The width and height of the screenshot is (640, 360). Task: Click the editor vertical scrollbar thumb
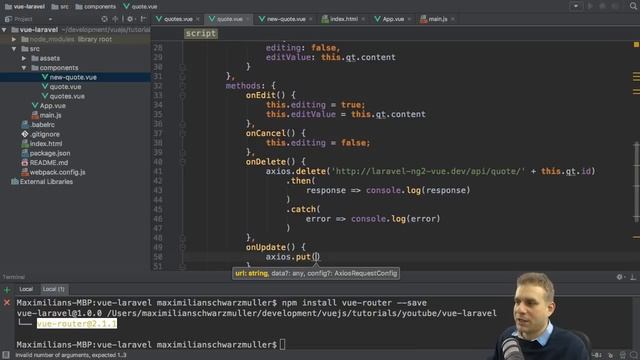click(637, 182)
